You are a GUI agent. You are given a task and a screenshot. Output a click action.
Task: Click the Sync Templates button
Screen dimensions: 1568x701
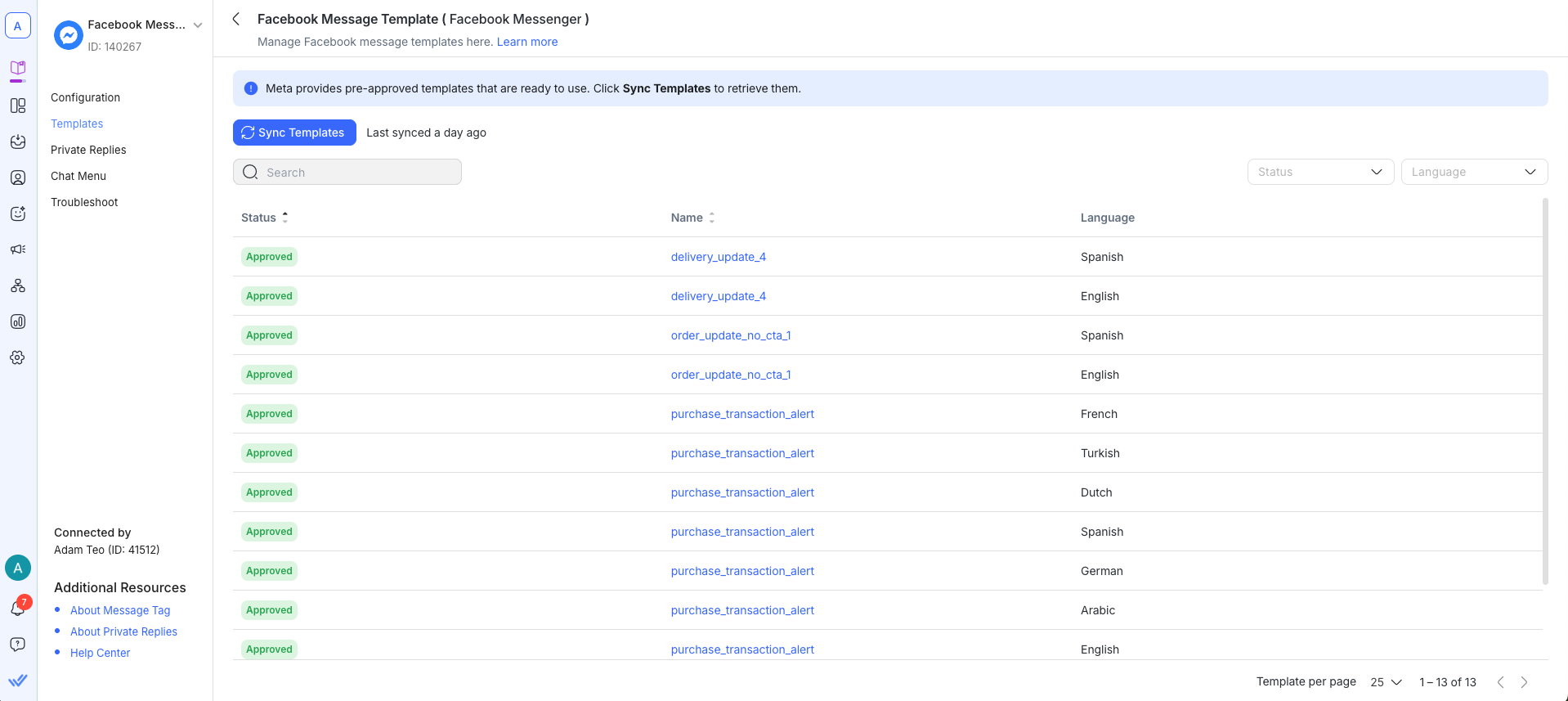tap(294, 133)
